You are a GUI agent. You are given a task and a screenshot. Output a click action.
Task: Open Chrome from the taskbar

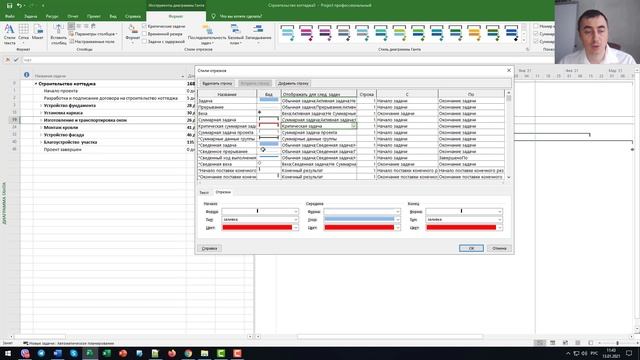tap(188, 353)
